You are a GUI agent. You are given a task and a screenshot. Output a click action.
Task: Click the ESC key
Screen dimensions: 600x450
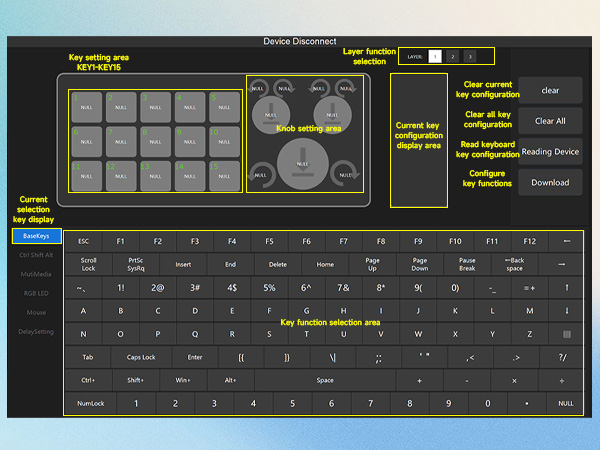pos(83,241)
